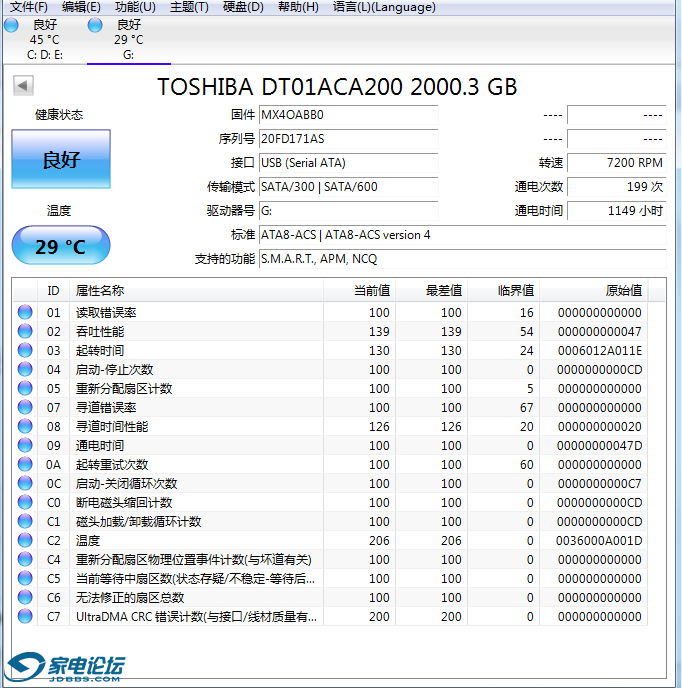Click the 固件 firmware field MX4OABB0

pyautogui.click(x=348, y=115)
